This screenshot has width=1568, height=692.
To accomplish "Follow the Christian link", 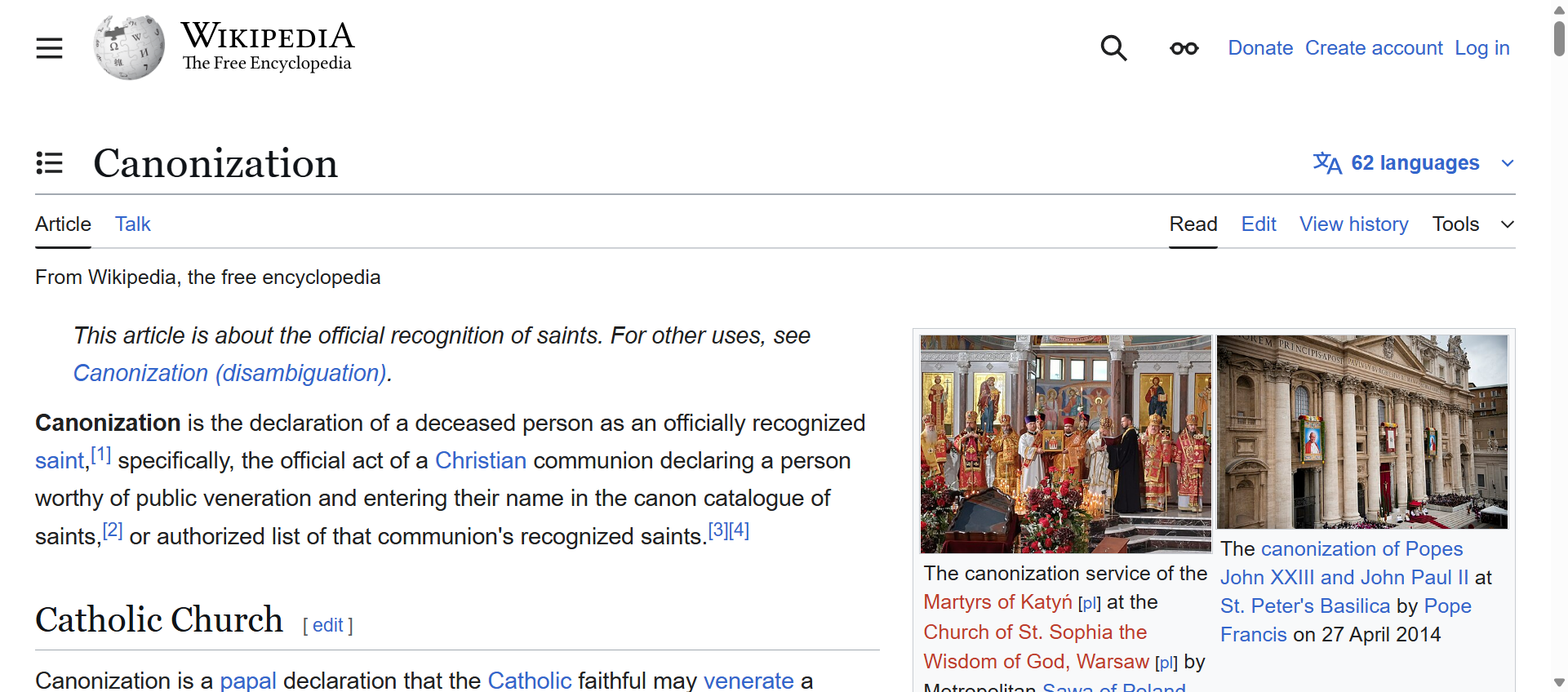I will (x=481, y=460).
